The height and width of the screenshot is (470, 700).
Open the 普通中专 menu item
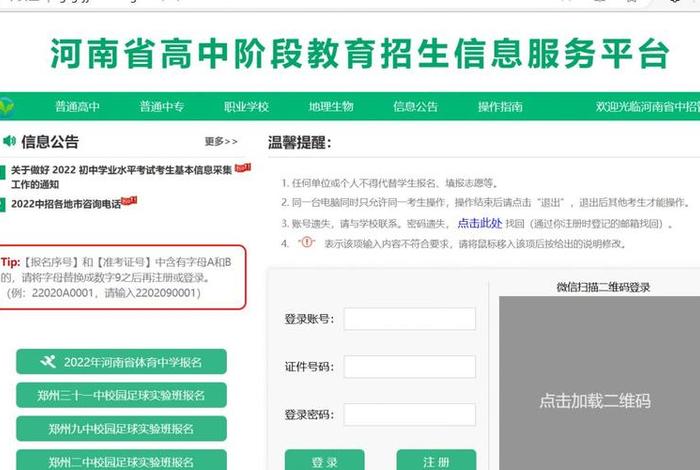[162, 107]
